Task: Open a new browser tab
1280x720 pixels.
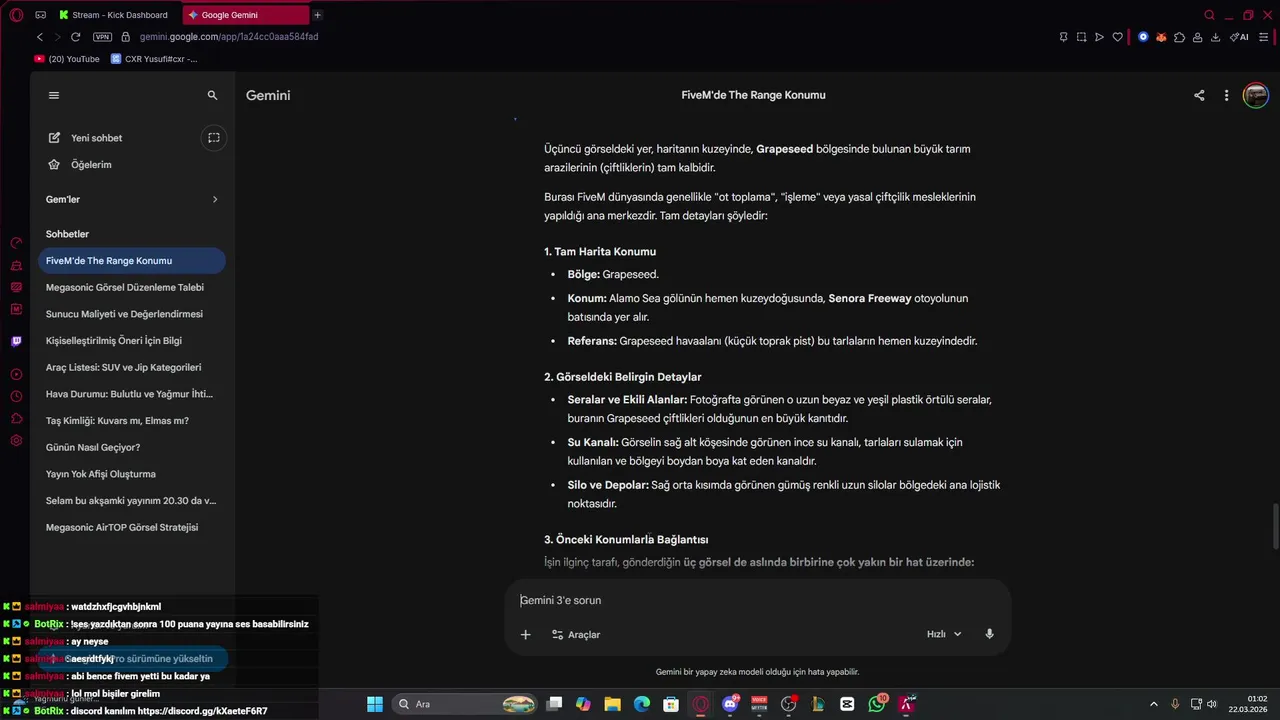Action: pyautogui.click(x=317, y=15)
